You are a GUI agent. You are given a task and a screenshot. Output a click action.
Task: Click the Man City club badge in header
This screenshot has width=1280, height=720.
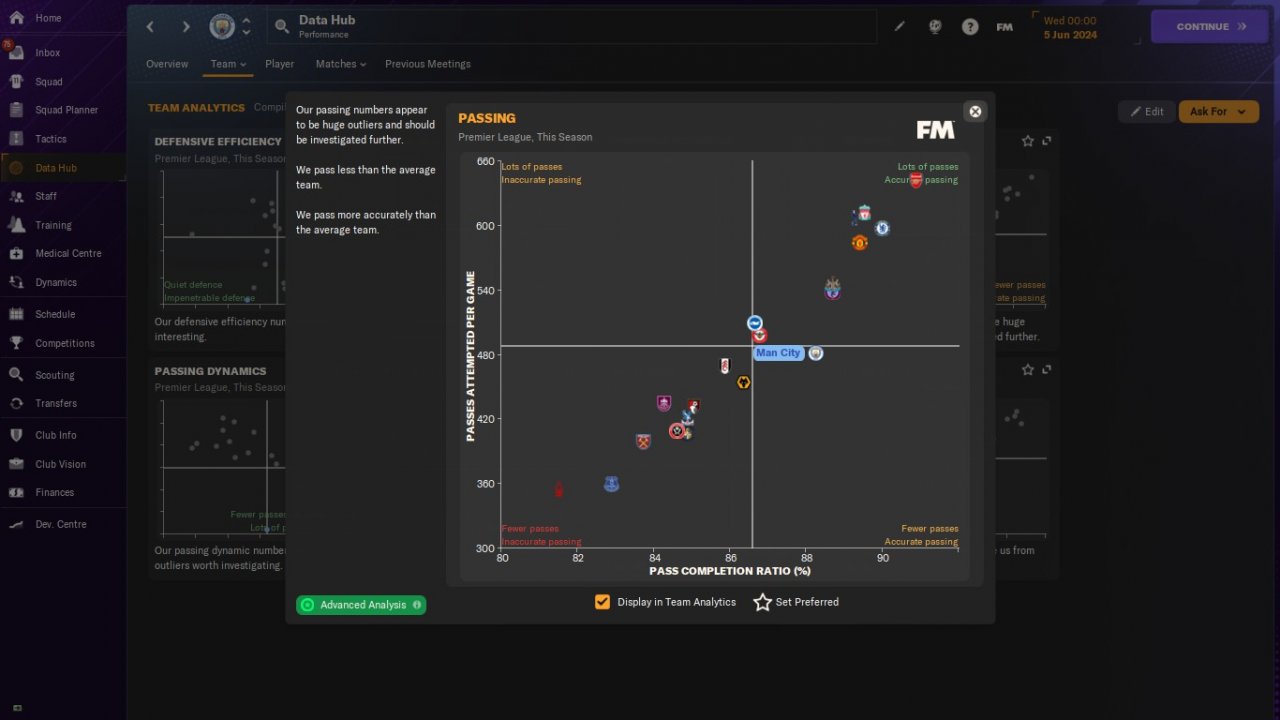(x=222, y=27)
